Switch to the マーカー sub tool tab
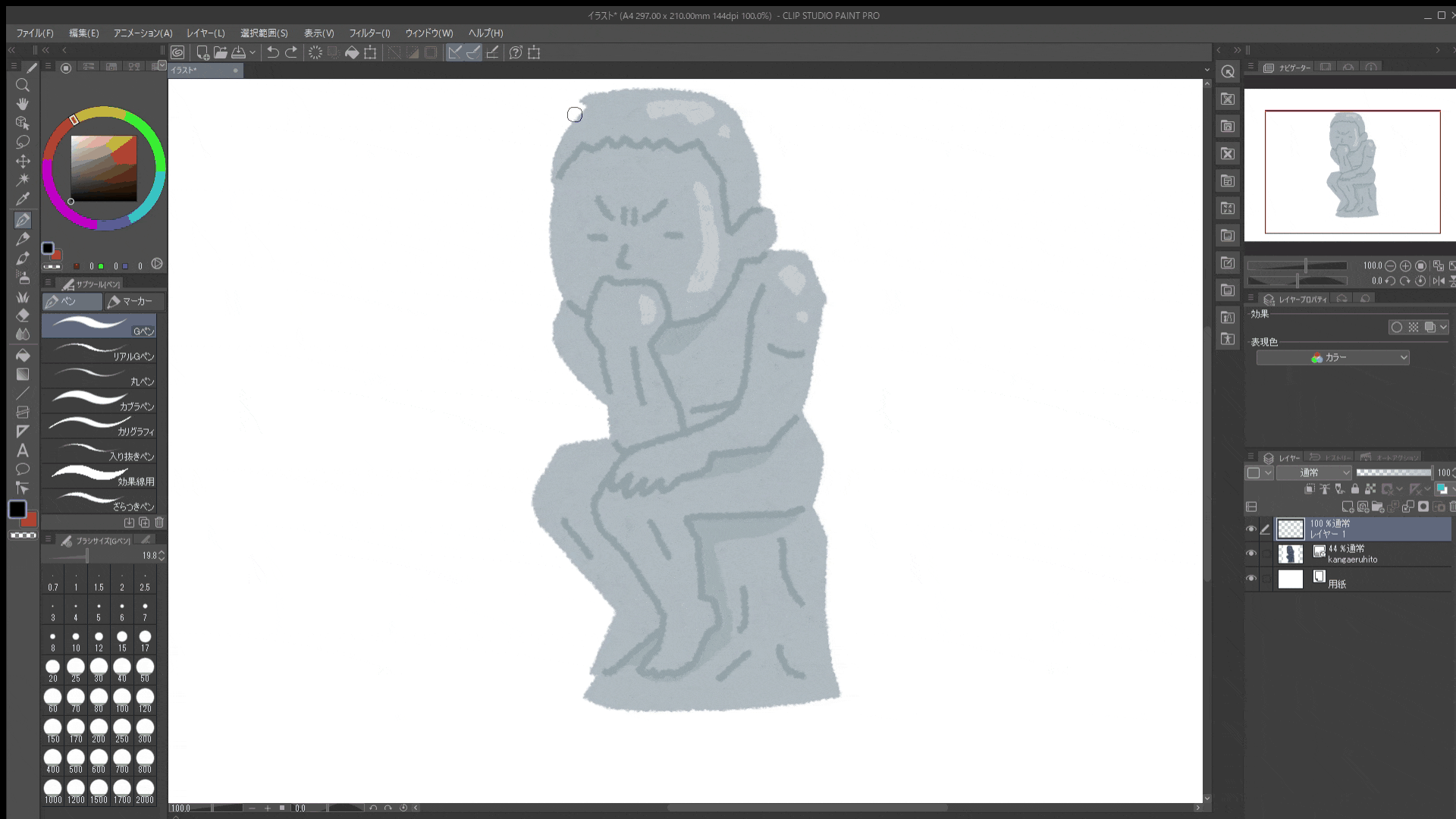1456x819 pixels. point(133,301)
